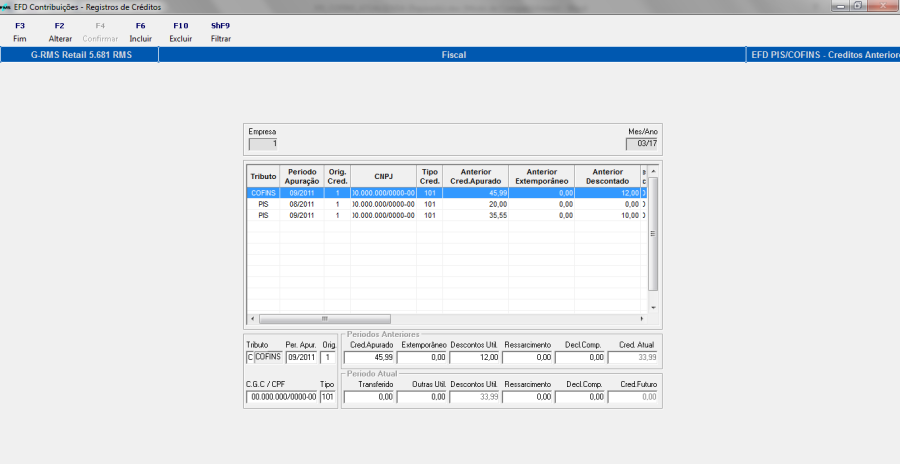Click the F2 Alterar toolbar button
The image size is (900, 464).
[x=60, y=32]
